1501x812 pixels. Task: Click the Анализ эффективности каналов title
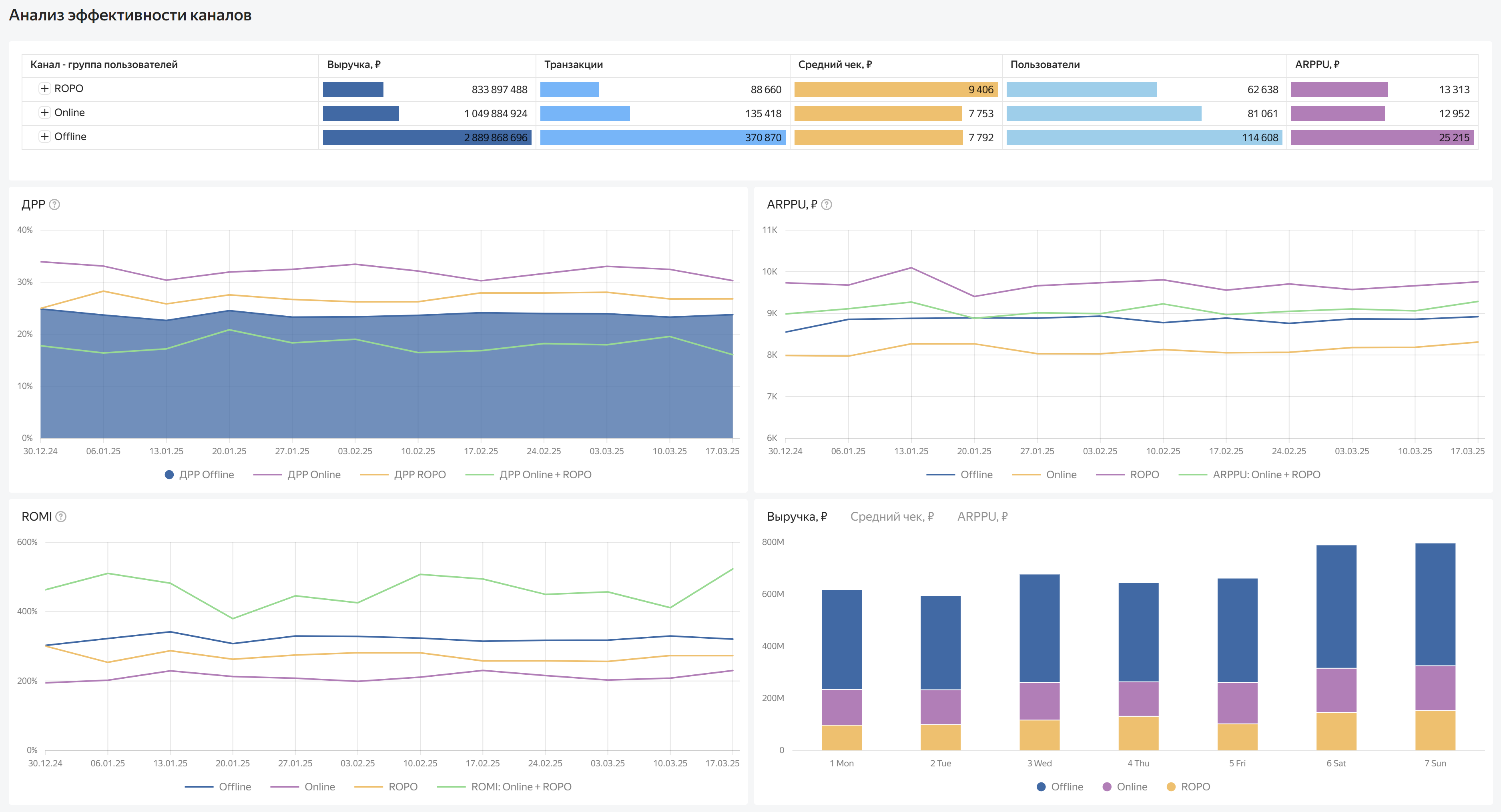point(130,15)
